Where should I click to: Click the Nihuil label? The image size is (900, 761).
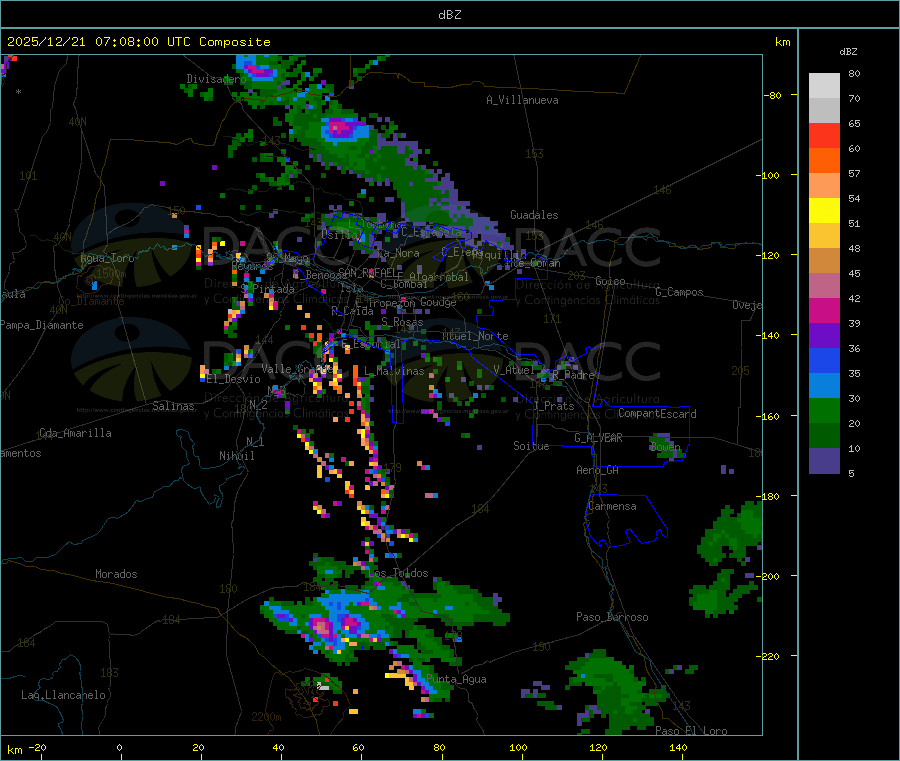tap(237, 456)
